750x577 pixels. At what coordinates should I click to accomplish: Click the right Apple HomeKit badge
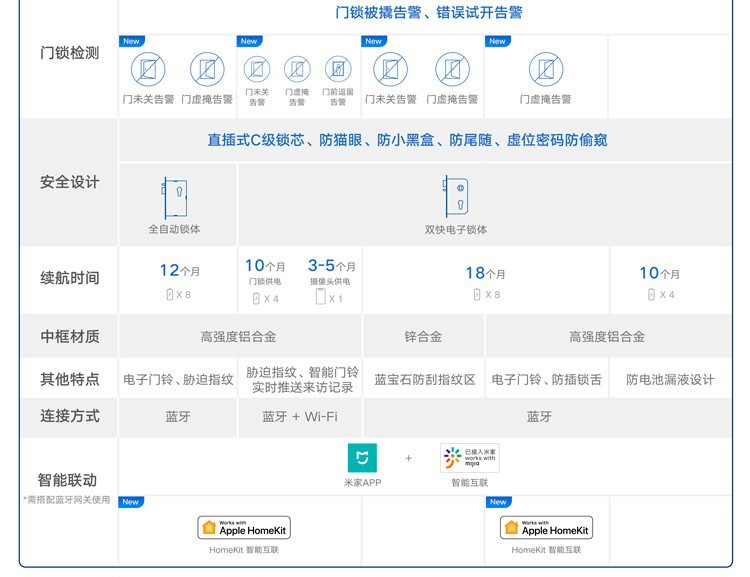[x=546, y=528]
